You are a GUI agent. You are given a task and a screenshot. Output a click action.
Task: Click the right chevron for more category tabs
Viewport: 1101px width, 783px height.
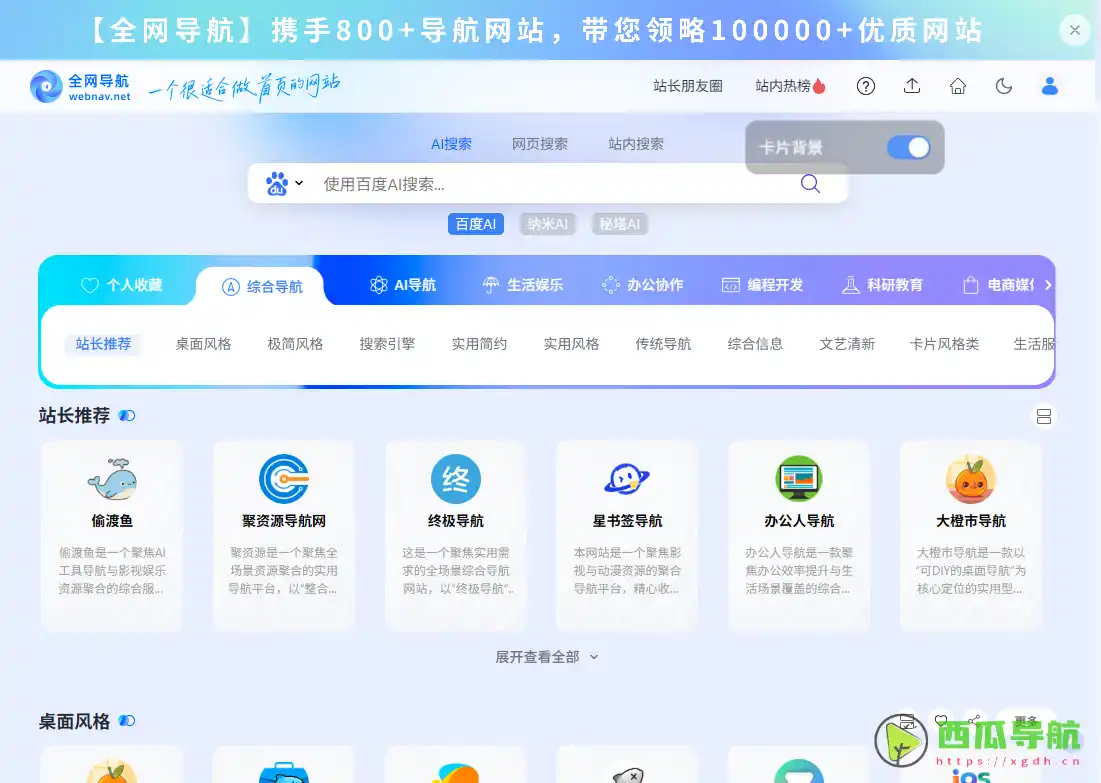pos(1048,284)
